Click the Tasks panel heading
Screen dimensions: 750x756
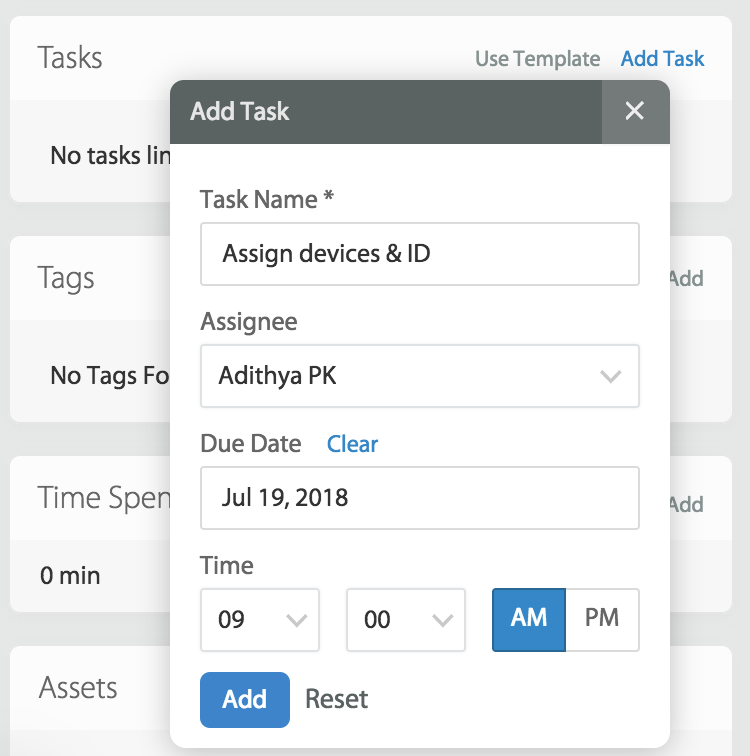point(70,58)
